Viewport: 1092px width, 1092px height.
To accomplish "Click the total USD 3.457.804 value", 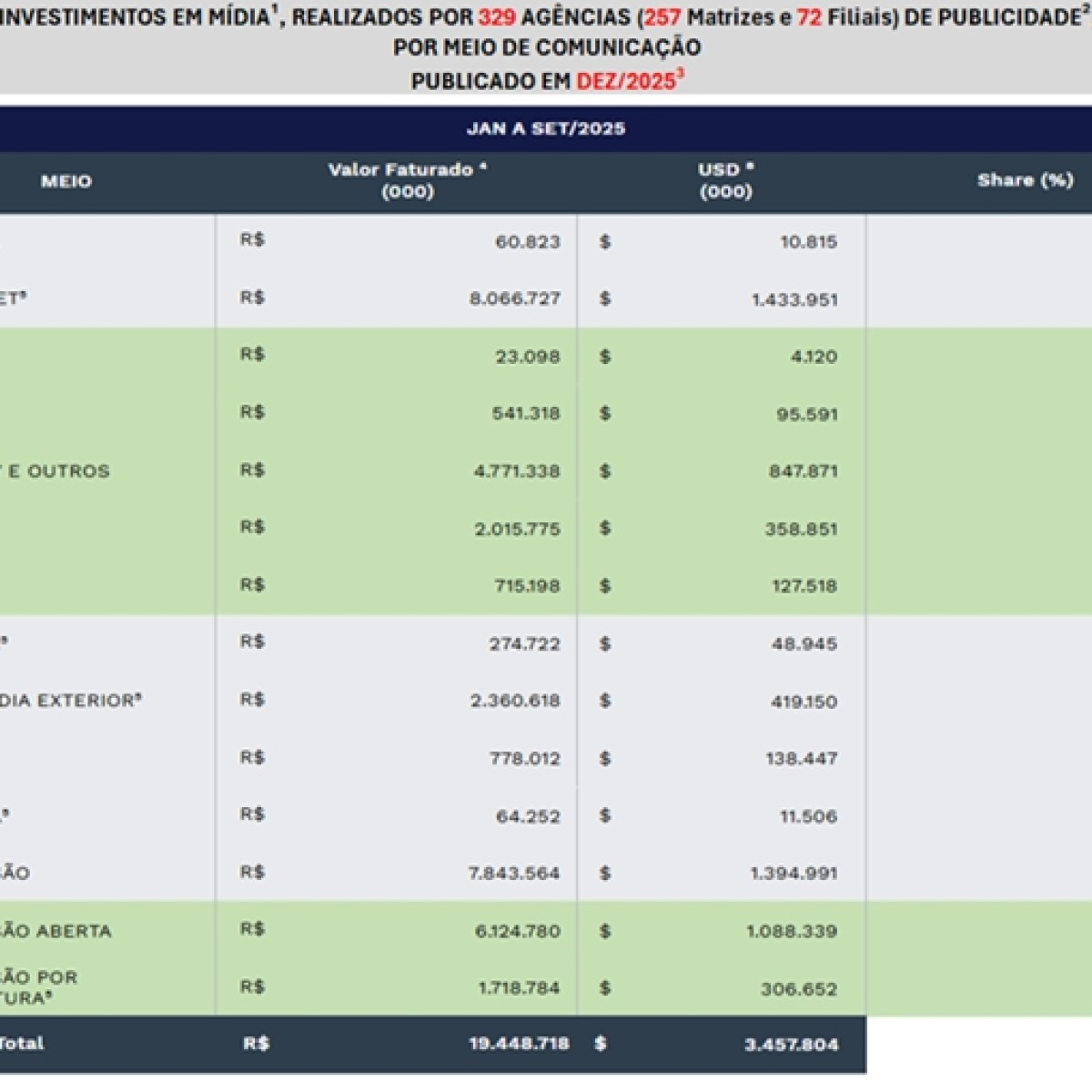I will 792,1045.
